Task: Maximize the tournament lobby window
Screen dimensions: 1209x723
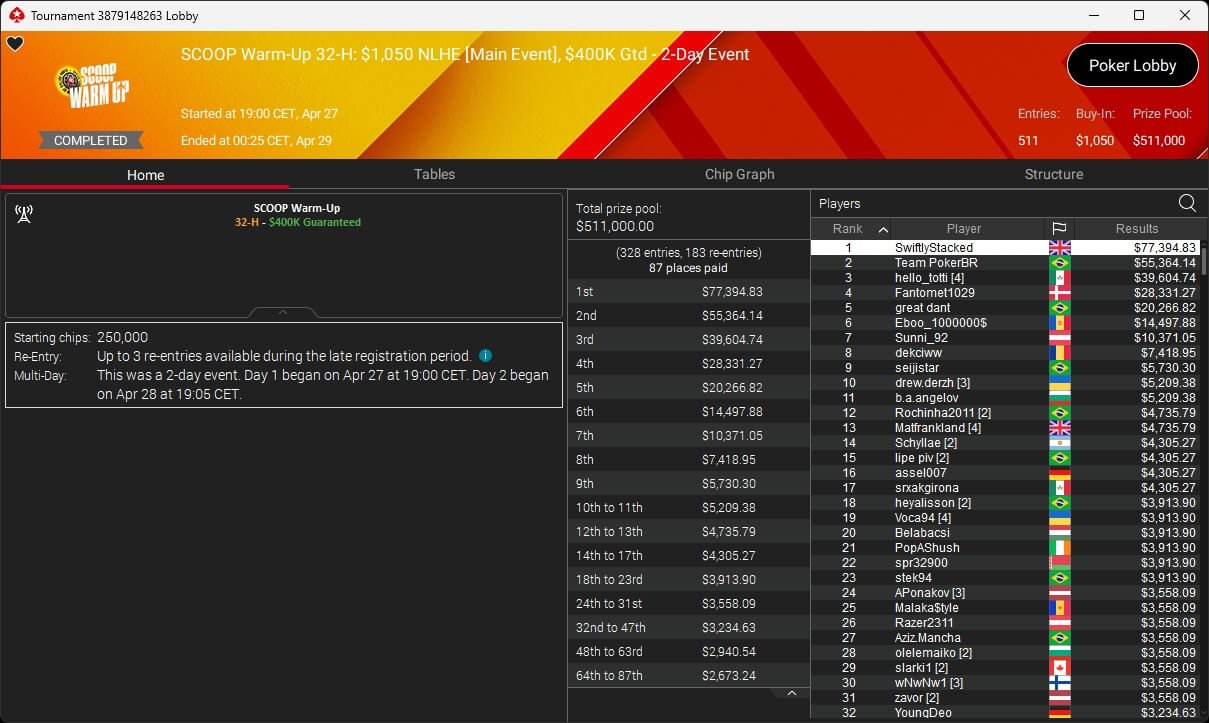Action: coord(1139,15)
